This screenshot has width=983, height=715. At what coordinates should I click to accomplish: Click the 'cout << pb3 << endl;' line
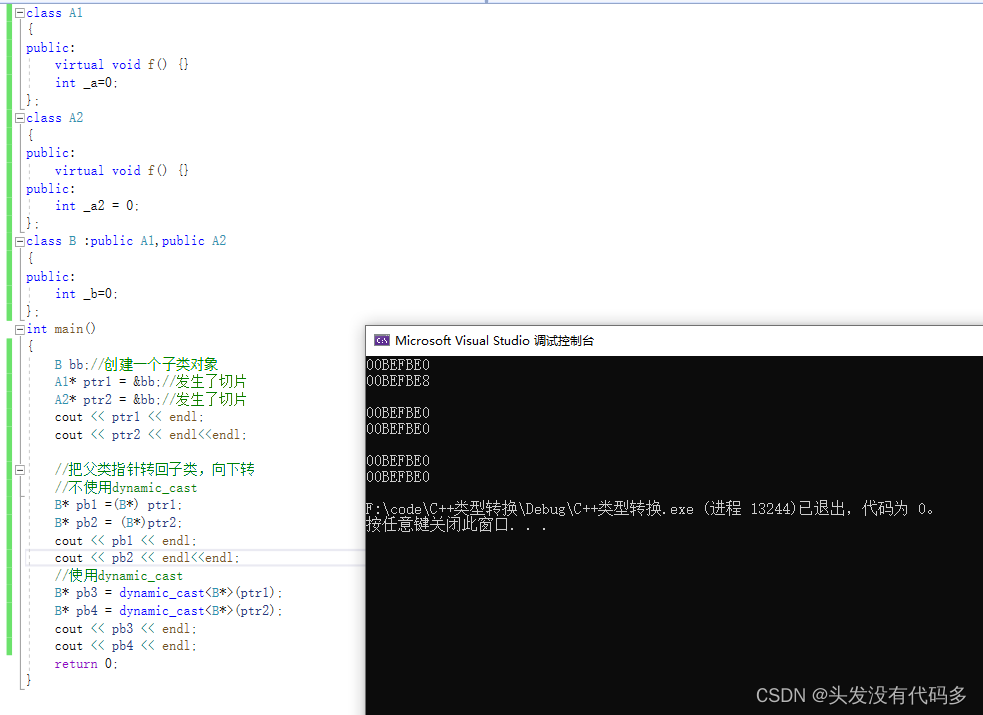point(125,628)
